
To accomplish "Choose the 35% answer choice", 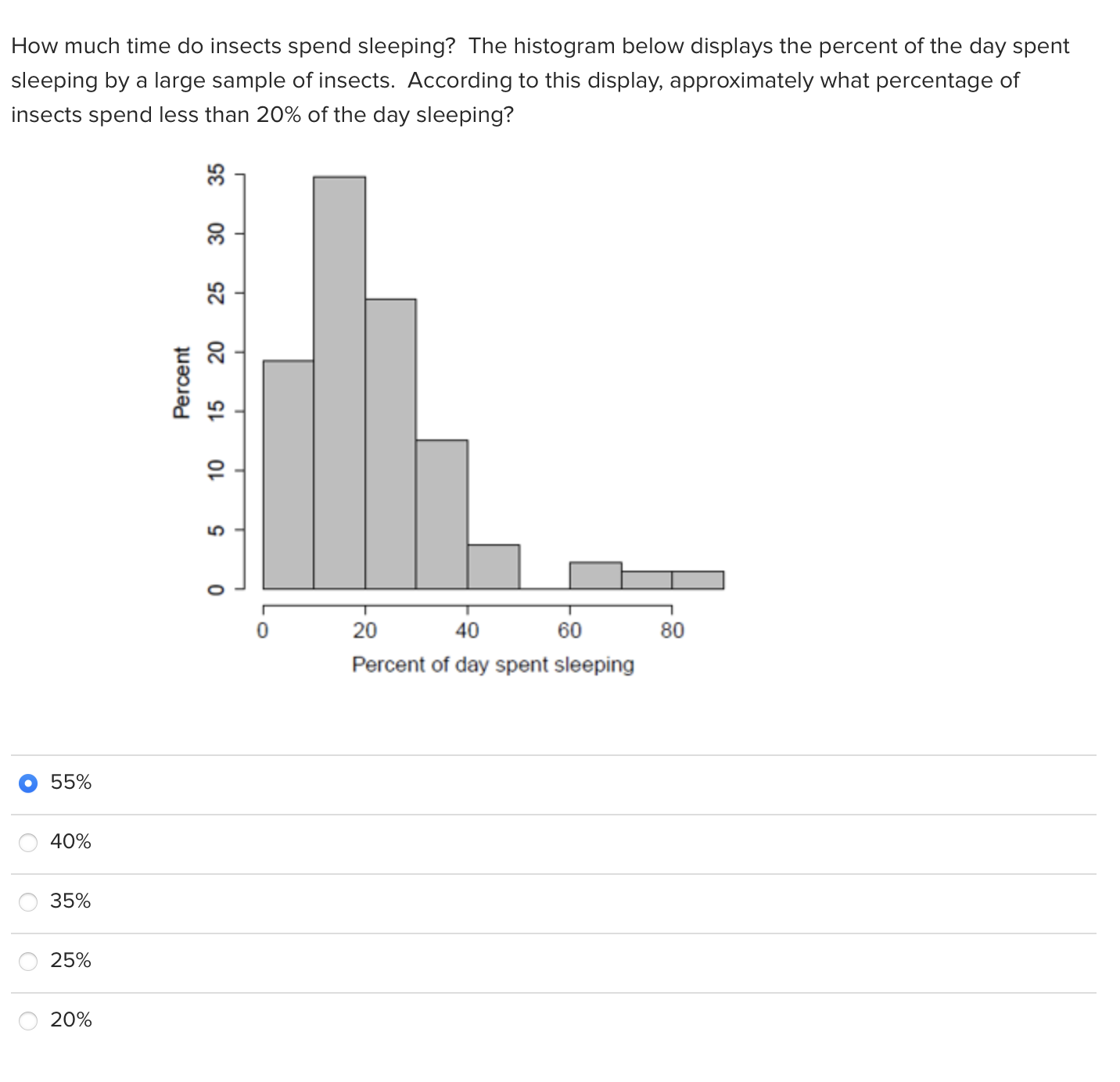I will coord(28,901).
